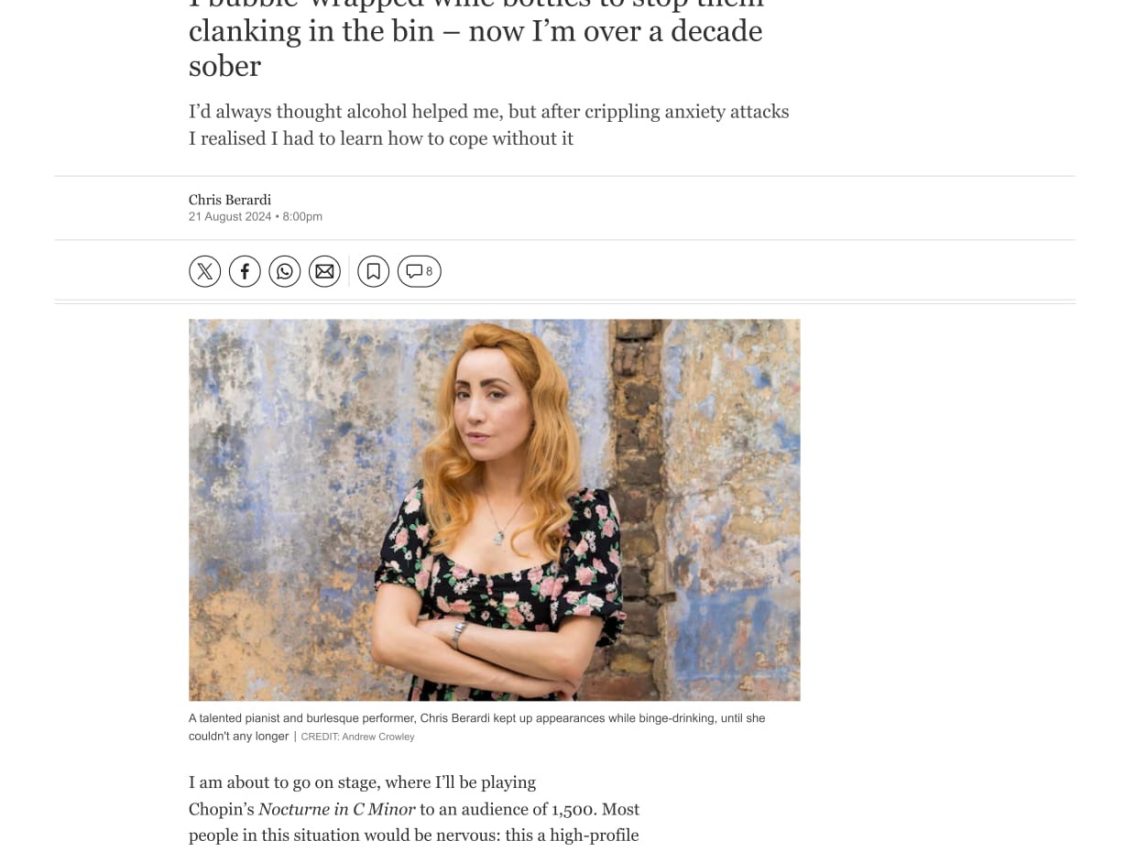Save article with the bookmark icon

pos(373,271)
